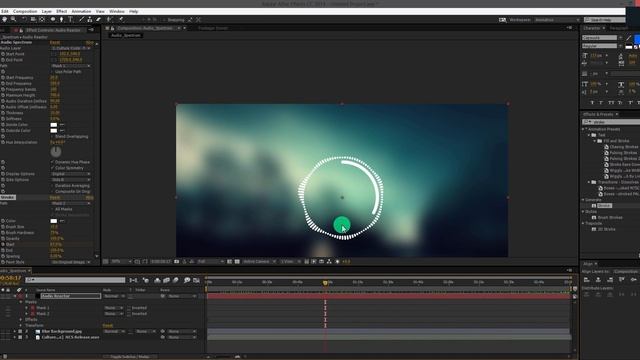Click the Thickness stopwatch icon
This screenshot has height=360, width=640.
(3, 113)
